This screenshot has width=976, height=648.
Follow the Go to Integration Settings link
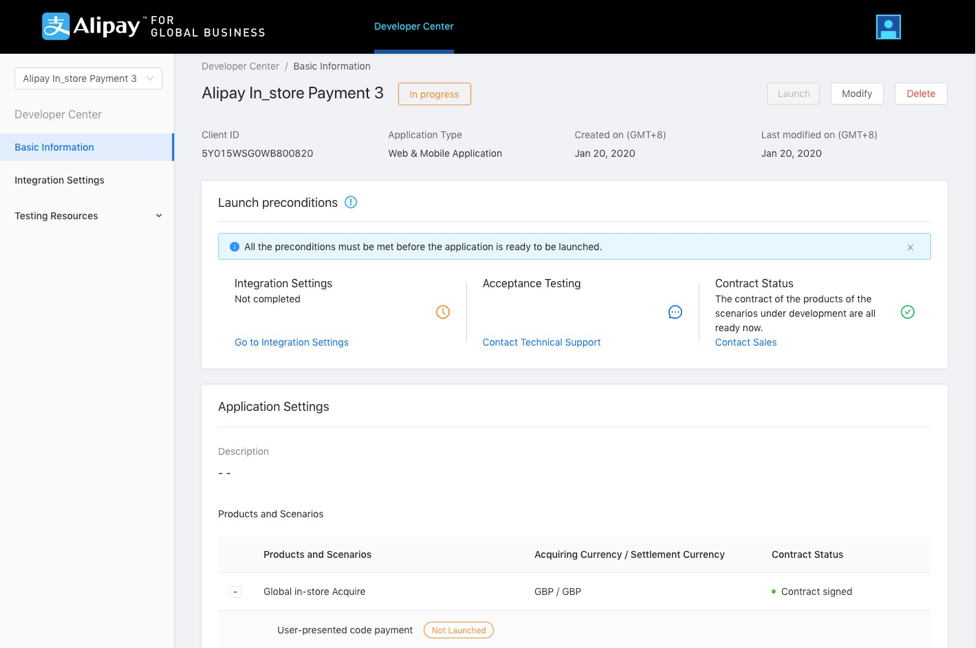(x=291, y=342)
